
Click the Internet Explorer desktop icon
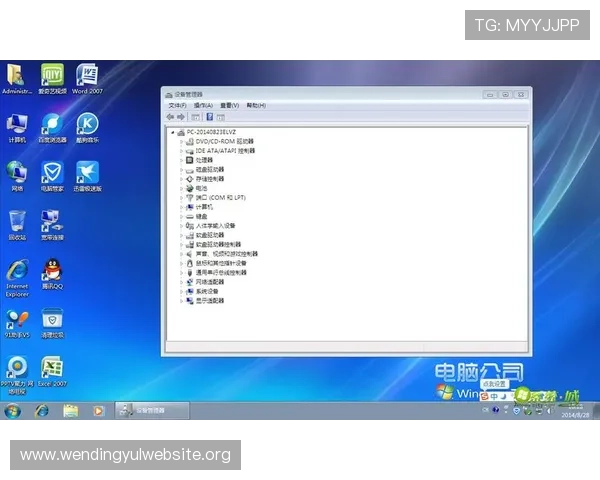[17, 272]
